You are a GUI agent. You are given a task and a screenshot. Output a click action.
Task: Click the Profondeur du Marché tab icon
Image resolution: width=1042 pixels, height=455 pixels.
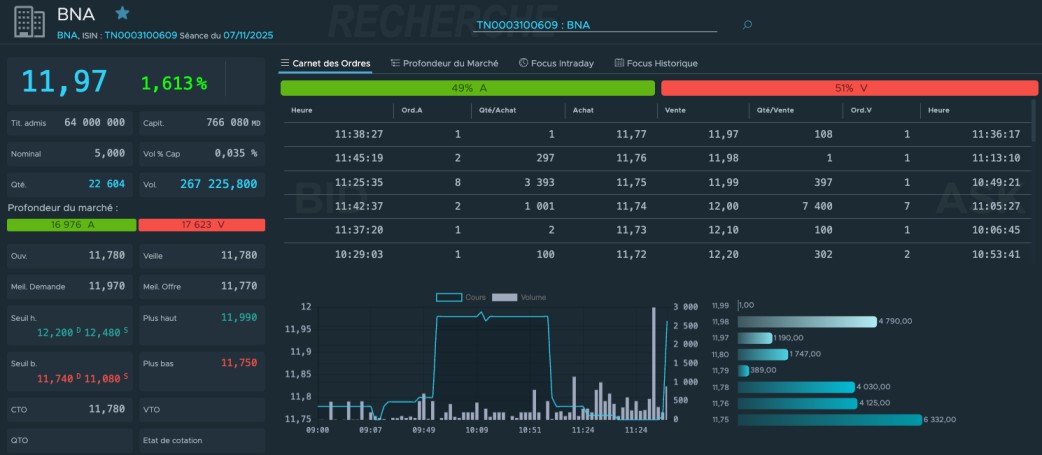point(395,63)
